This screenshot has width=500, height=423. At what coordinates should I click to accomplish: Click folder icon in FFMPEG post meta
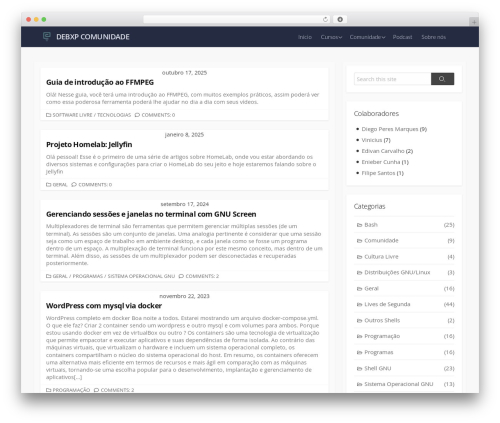pos(48,115)
